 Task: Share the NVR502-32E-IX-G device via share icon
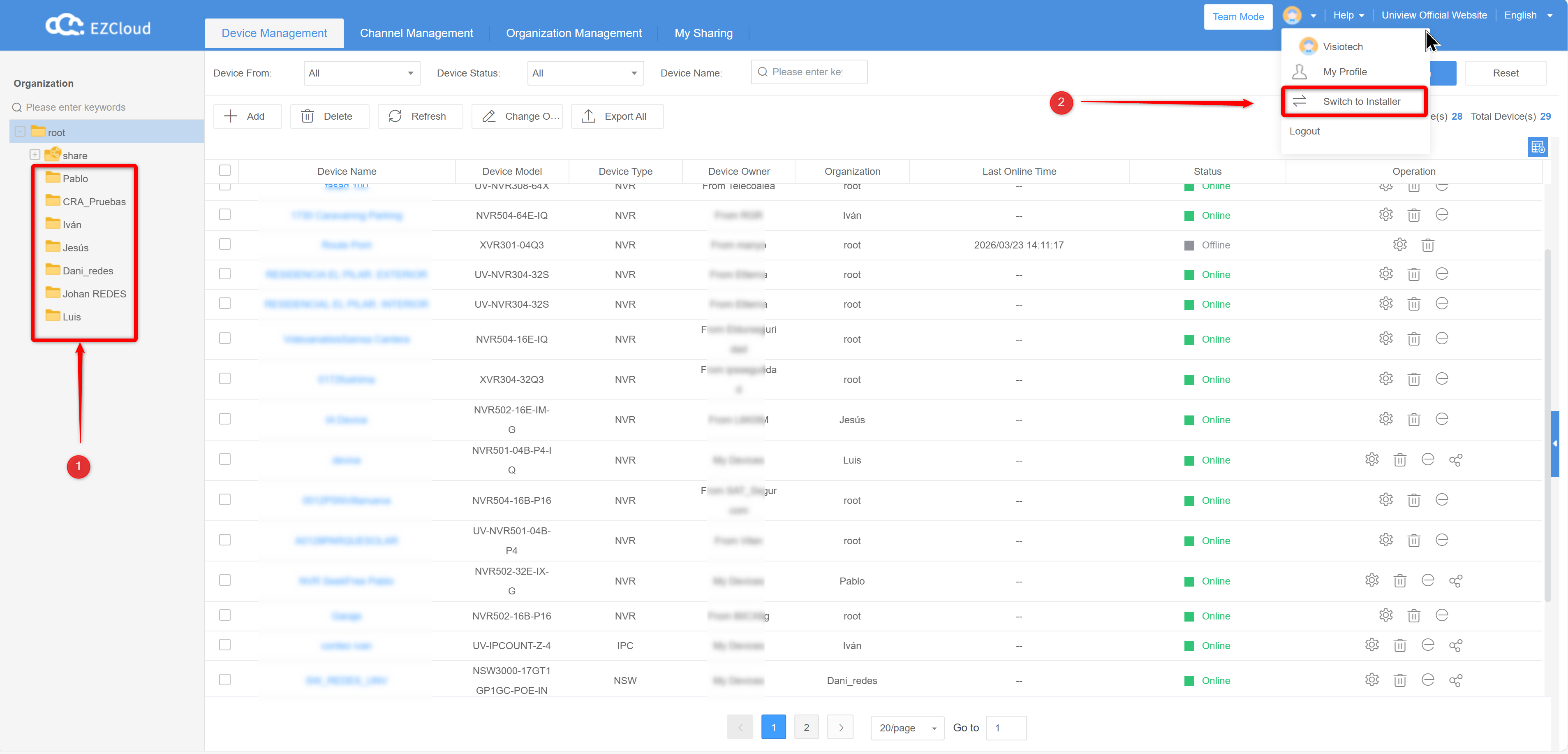click(1455, 580)
